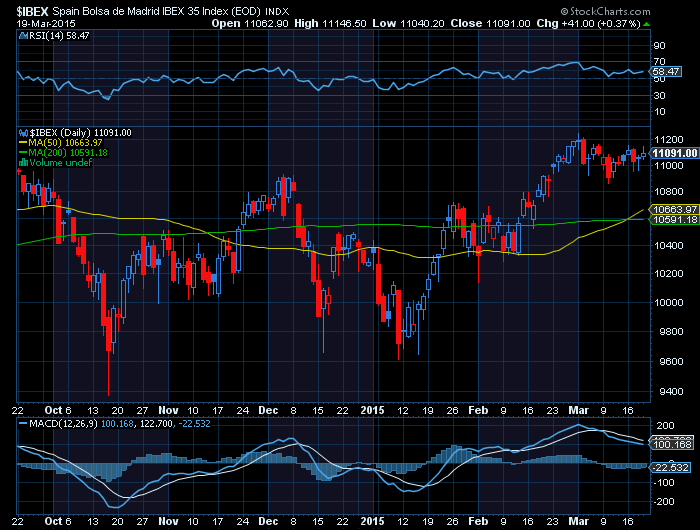Image resolution: width=700 pixels, height=530 pixels.
Task: Click the Nov label on the bottom date axis
Action: point(168,521)
